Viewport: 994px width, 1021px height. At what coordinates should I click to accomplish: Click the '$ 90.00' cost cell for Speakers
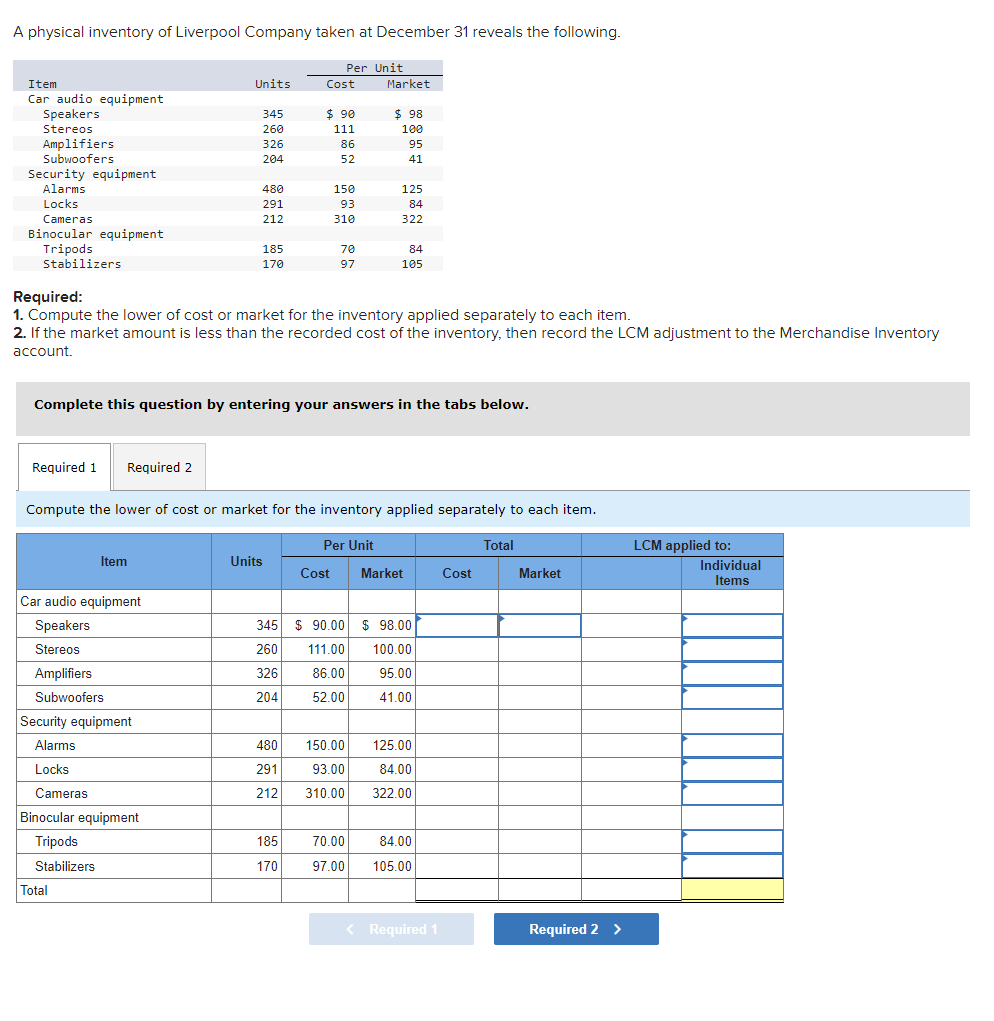click(x=315, y=625)
